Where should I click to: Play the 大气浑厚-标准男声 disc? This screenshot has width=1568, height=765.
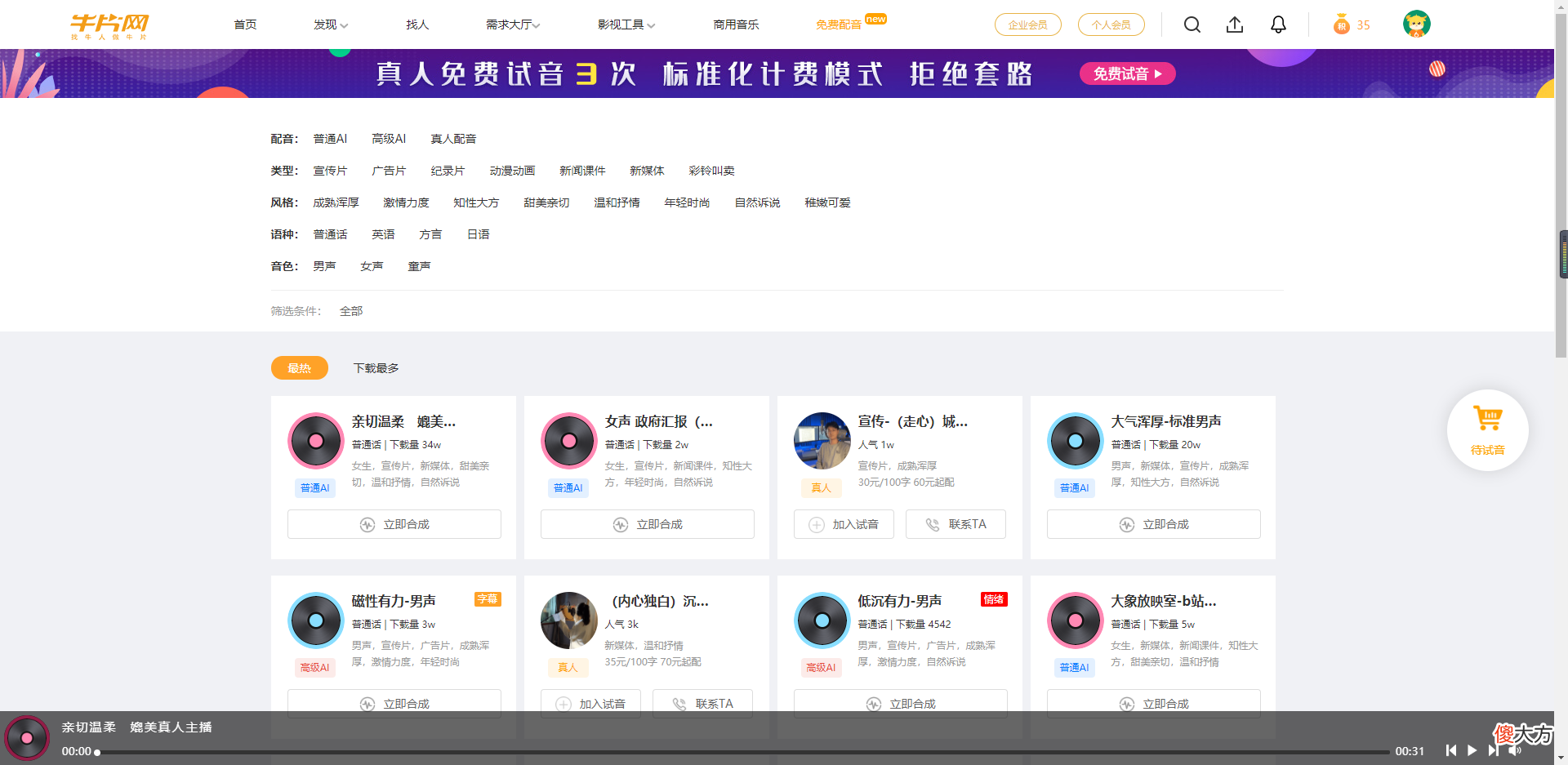click(x=1076, y=441)
